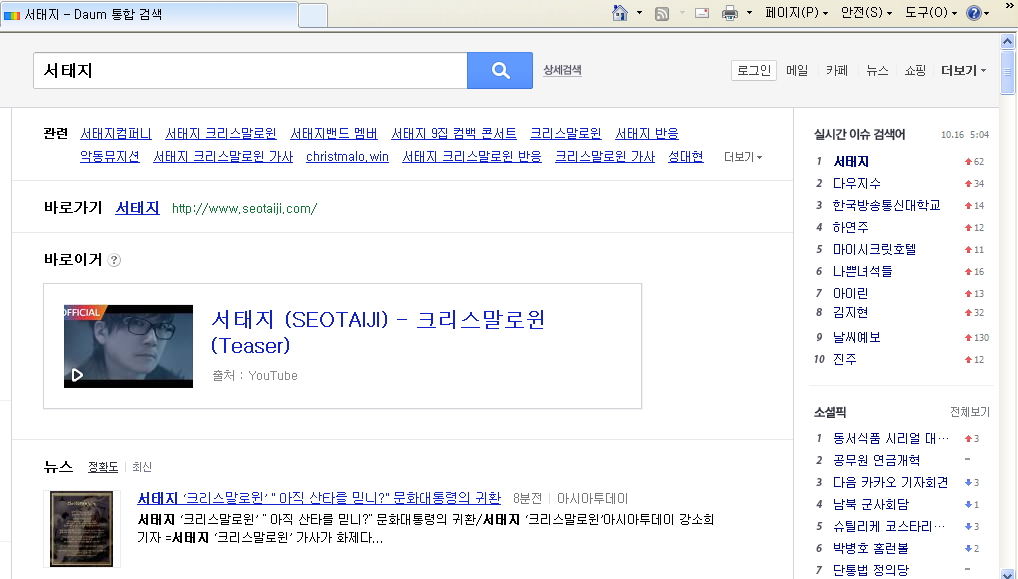Expand the Print button dropdown arrow
The image size is (1018, 579).
(749, 13)
